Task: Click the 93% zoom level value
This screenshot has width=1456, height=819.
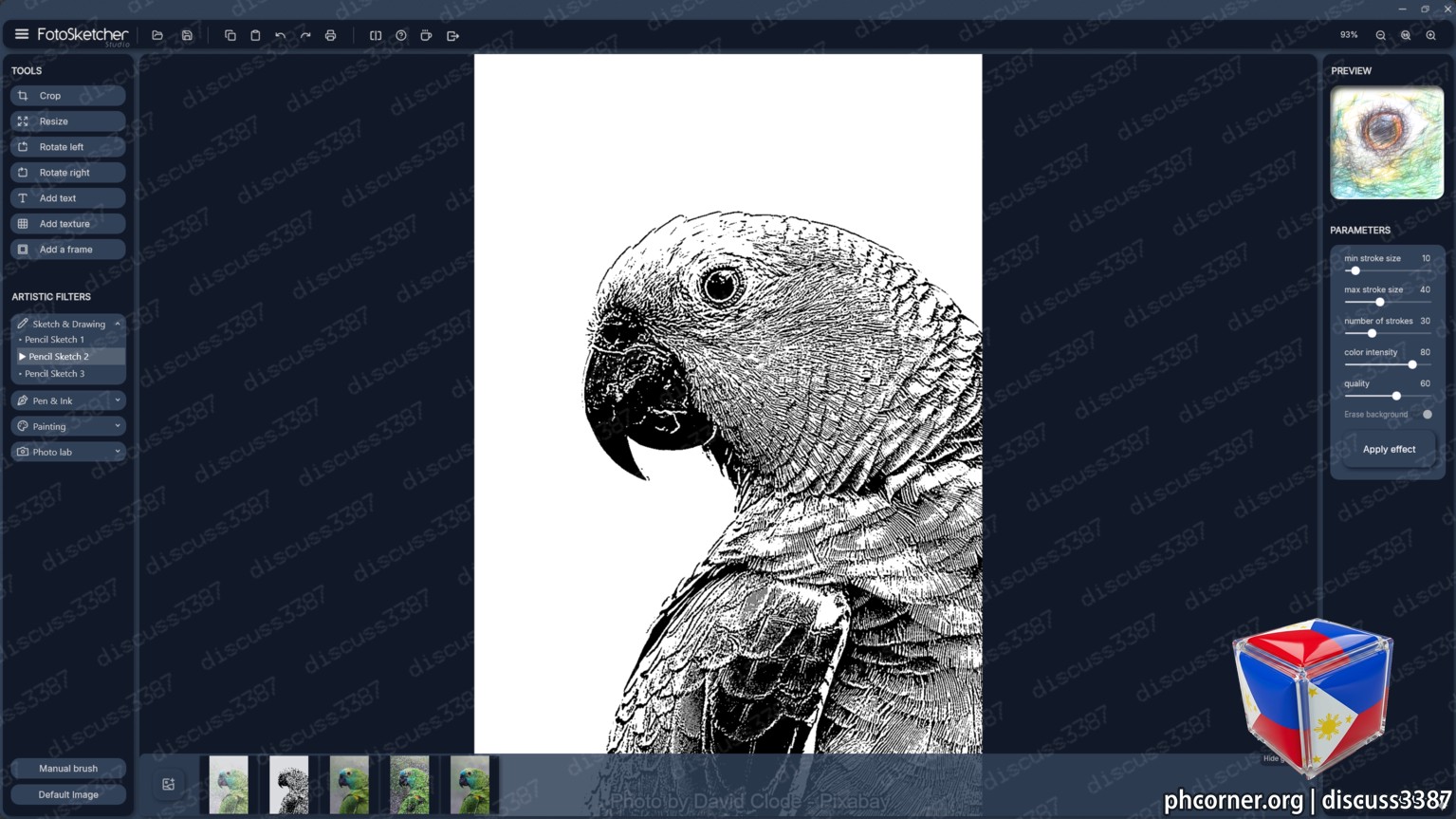Action: (x=1349, y=35)
